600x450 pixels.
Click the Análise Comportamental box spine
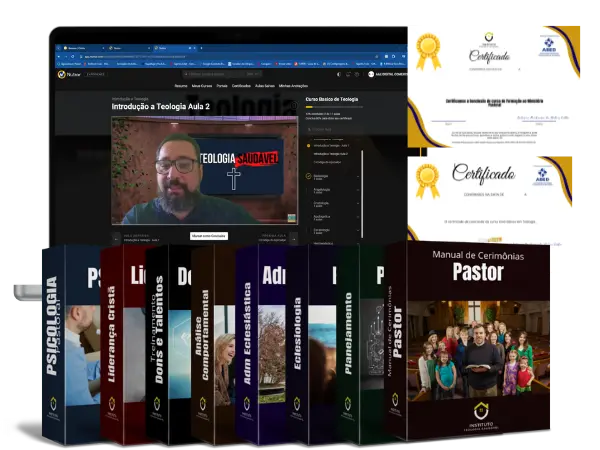point(203,346)
